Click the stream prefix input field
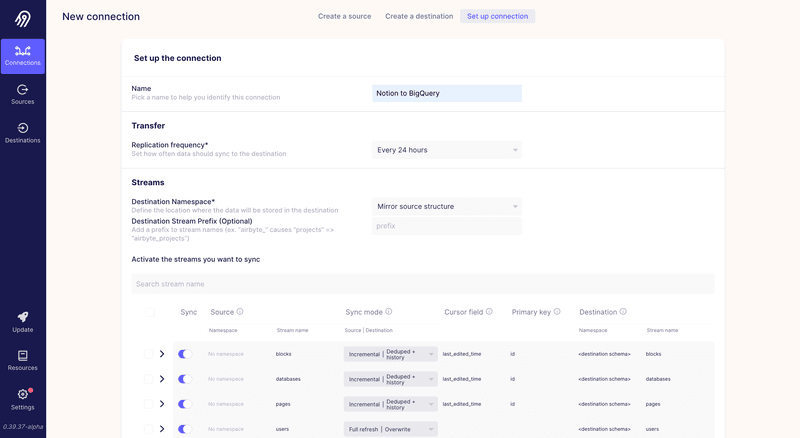This screenshot has height=438, width=800. 447,226
